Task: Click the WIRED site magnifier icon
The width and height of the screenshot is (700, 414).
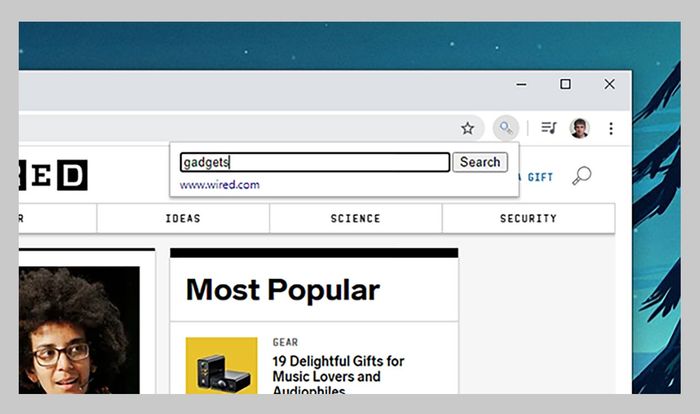Action: click(x=581, y=176)
